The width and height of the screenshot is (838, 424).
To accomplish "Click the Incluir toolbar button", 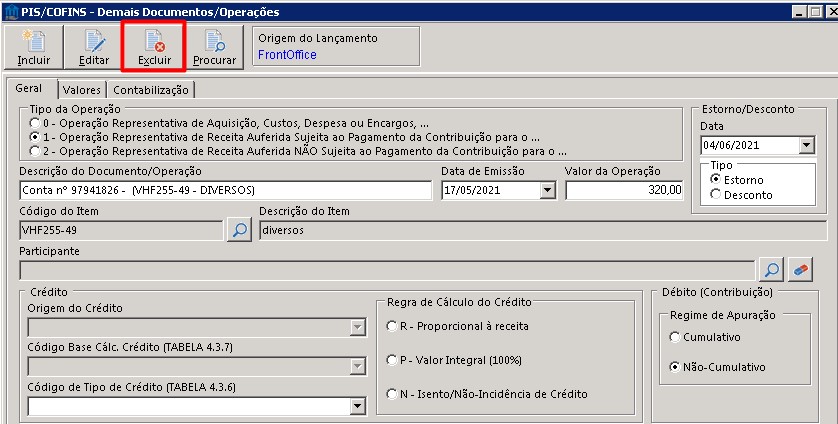I will 34,48.
